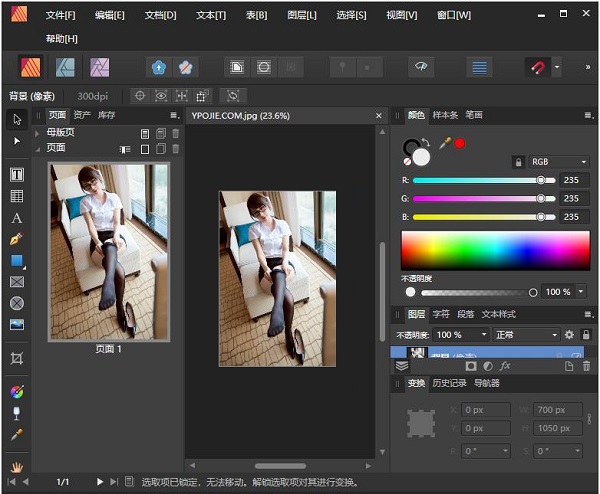Open the Pages panel options menu
Screen dimensions: 600x494
point(174,115)
